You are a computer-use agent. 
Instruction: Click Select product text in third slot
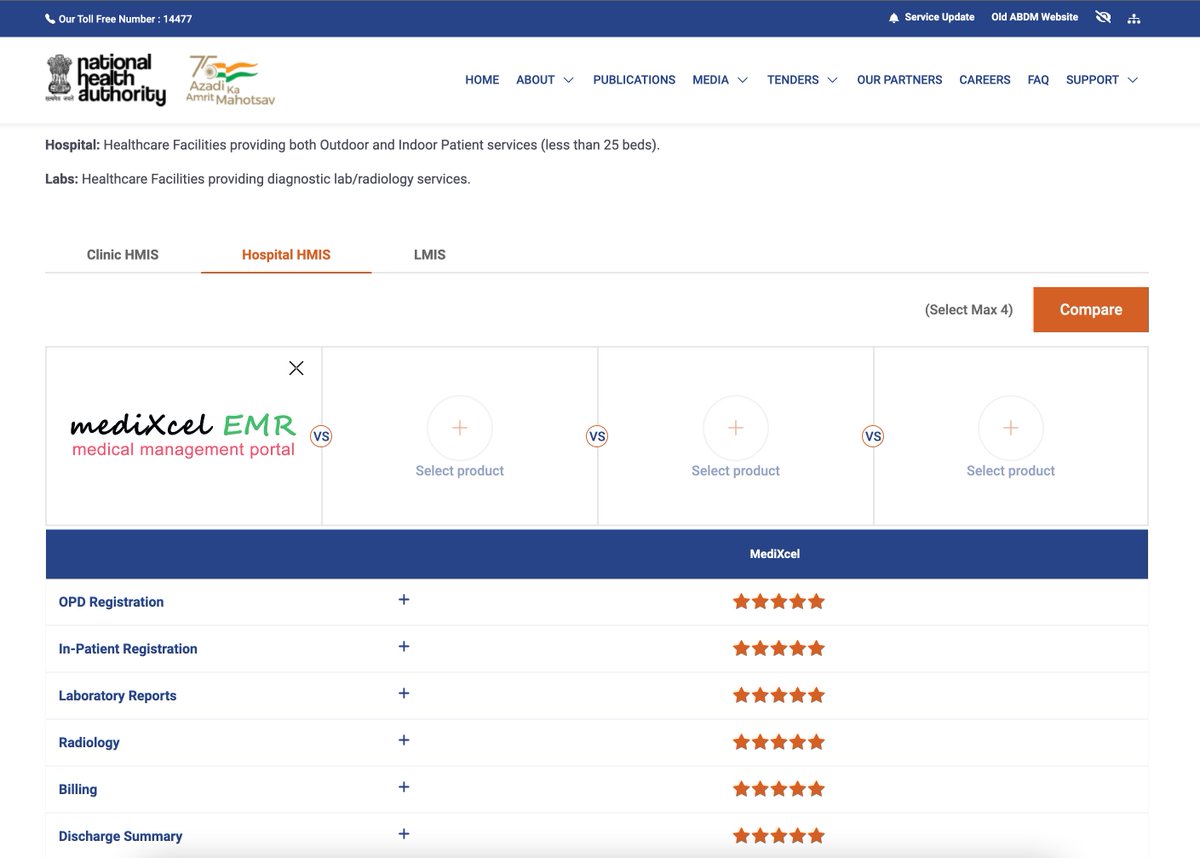coord(736,471)
